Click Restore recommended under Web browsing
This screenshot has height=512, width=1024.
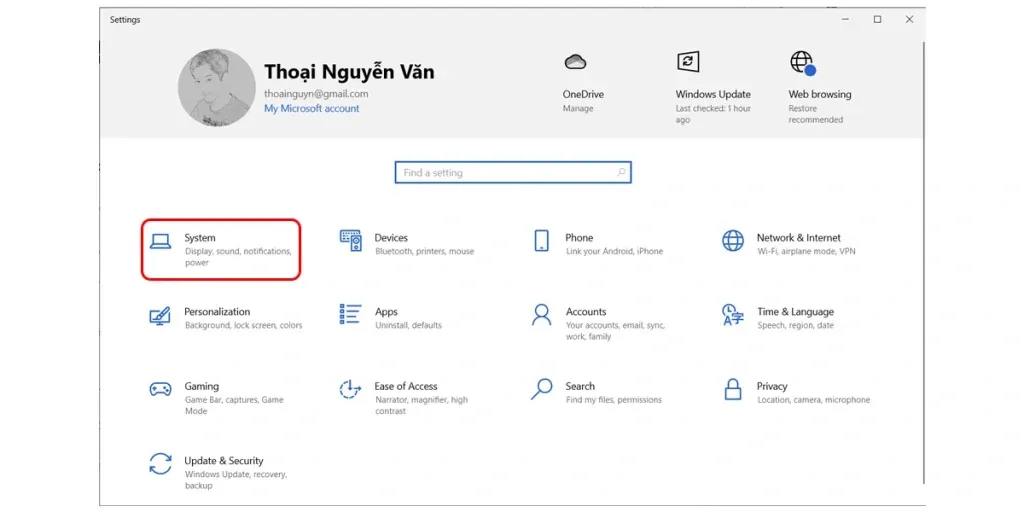(816, 114)
